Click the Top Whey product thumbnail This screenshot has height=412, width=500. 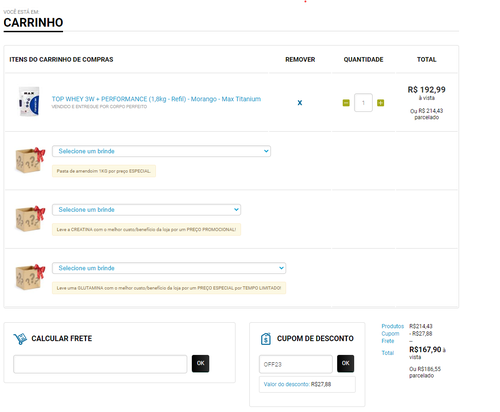click(29, 101)
